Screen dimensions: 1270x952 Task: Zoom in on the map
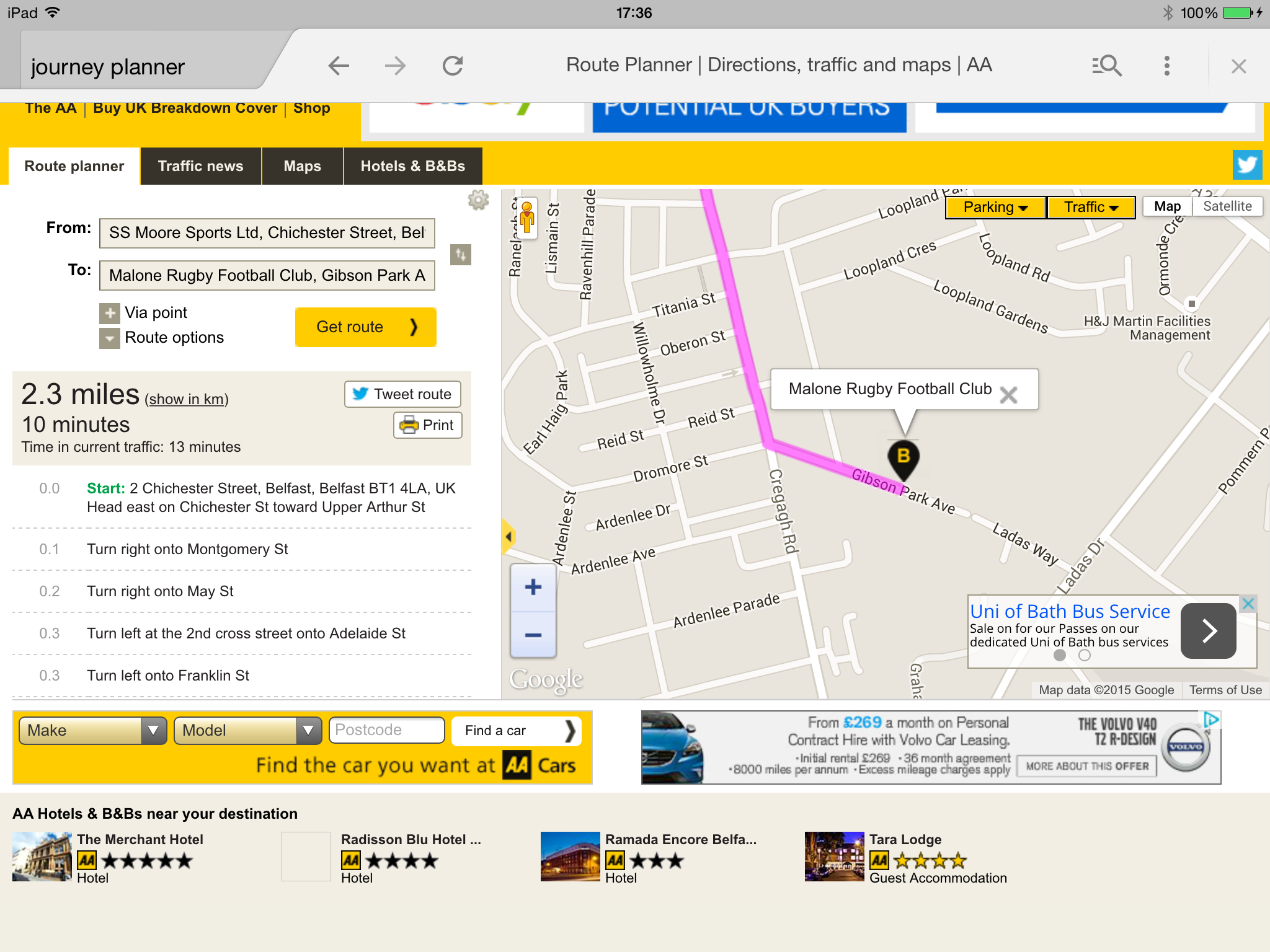[x=533, y=586]
